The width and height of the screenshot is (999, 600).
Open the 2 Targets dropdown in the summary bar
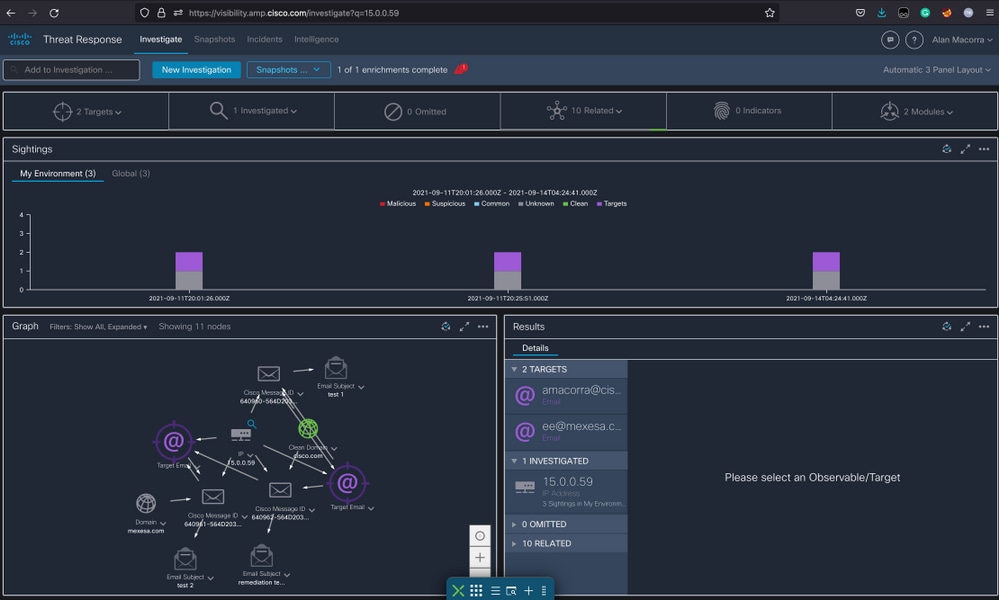(87, 111)
